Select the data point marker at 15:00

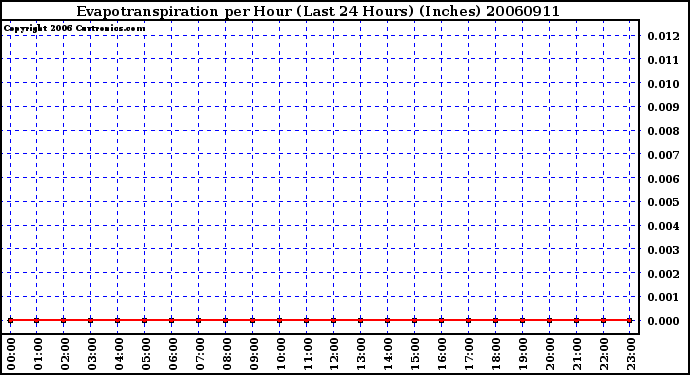pos(415,320)
